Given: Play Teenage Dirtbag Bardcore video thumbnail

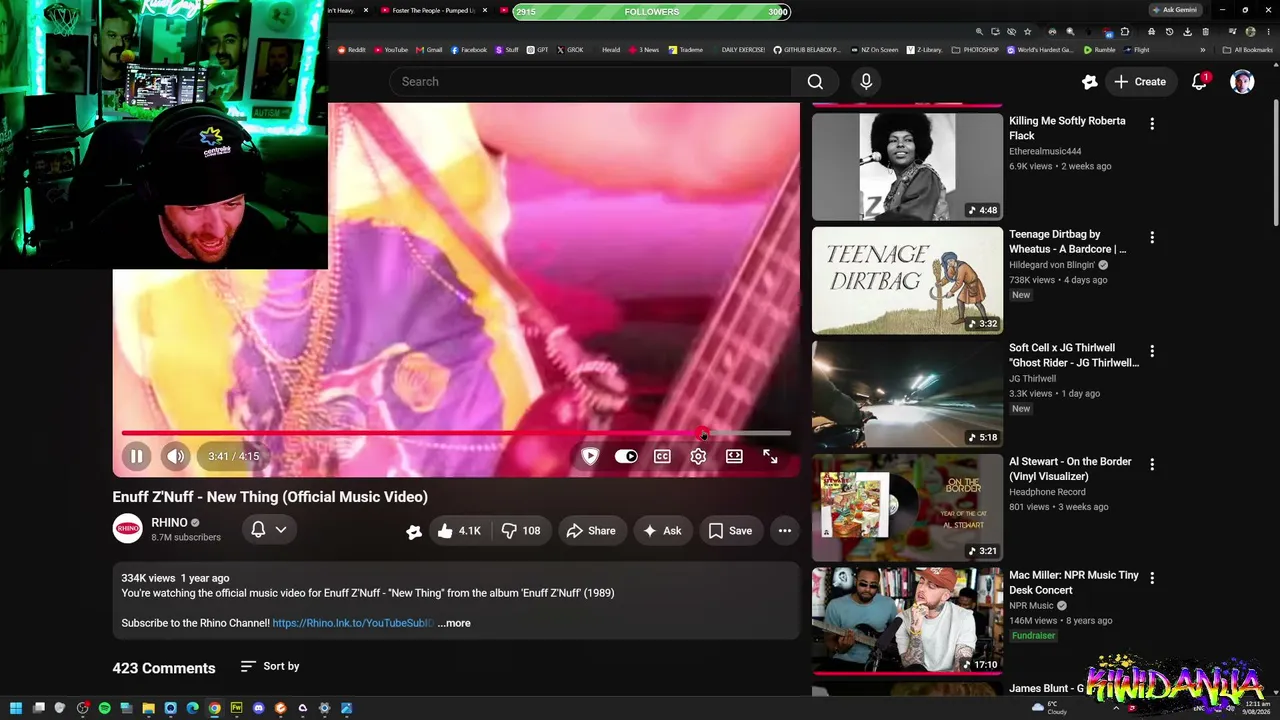Looking at the screenshot, I should (907, 281).
